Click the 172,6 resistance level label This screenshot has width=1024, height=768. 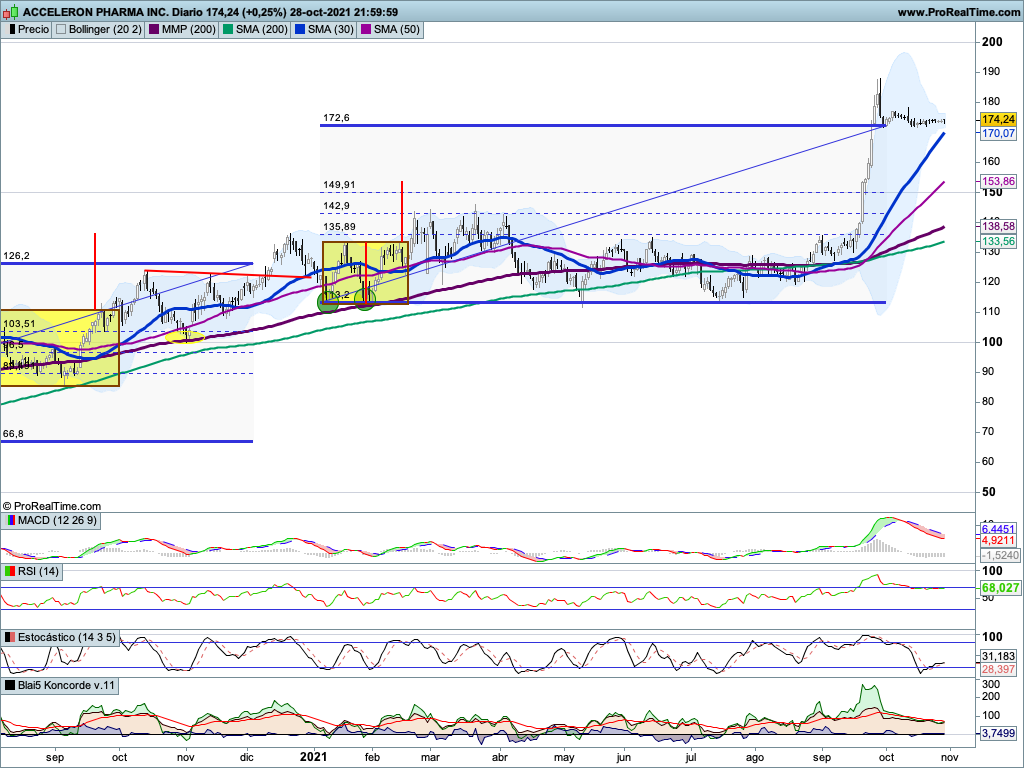(x=336, y=118)
